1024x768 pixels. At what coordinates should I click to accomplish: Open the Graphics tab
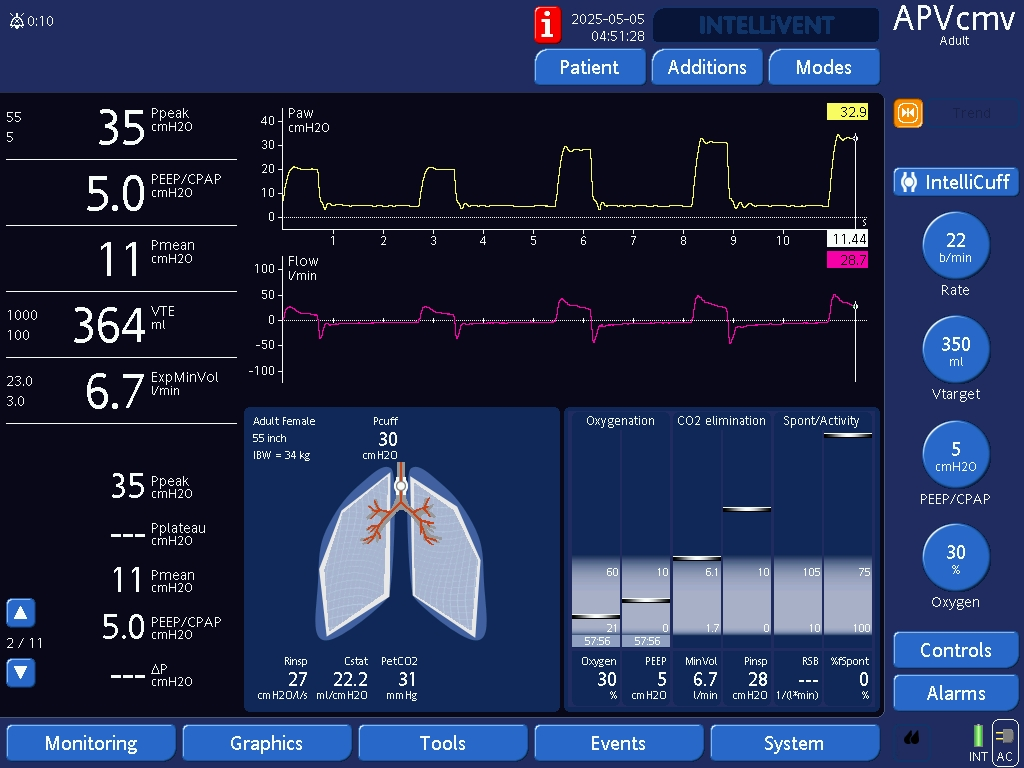tap(266, 743)
